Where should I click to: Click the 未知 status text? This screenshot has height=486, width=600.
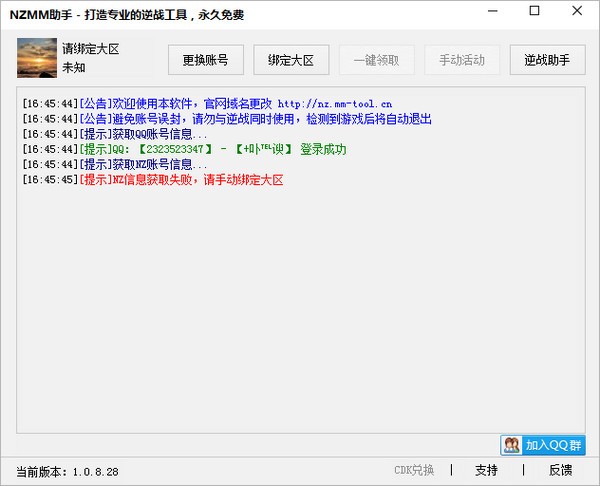tap(74, 68)
